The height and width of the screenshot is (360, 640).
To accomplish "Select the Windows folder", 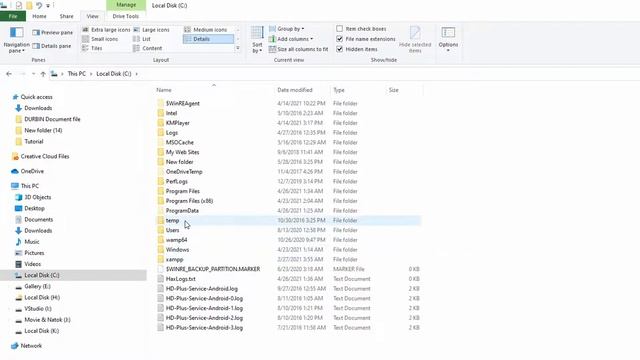I will [177, 249].
